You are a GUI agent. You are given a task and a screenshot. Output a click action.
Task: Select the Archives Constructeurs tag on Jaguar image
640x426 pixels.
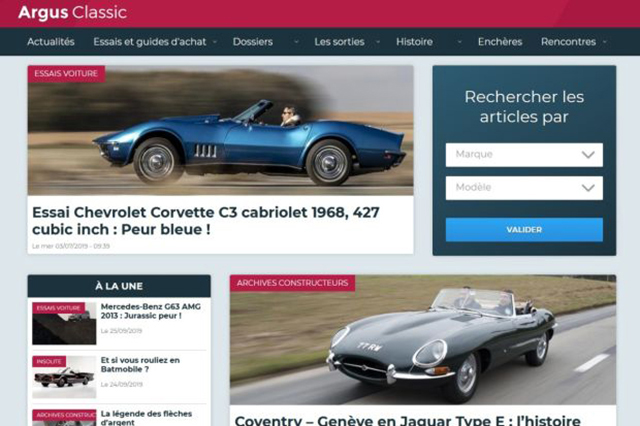(x=292, y=283)
